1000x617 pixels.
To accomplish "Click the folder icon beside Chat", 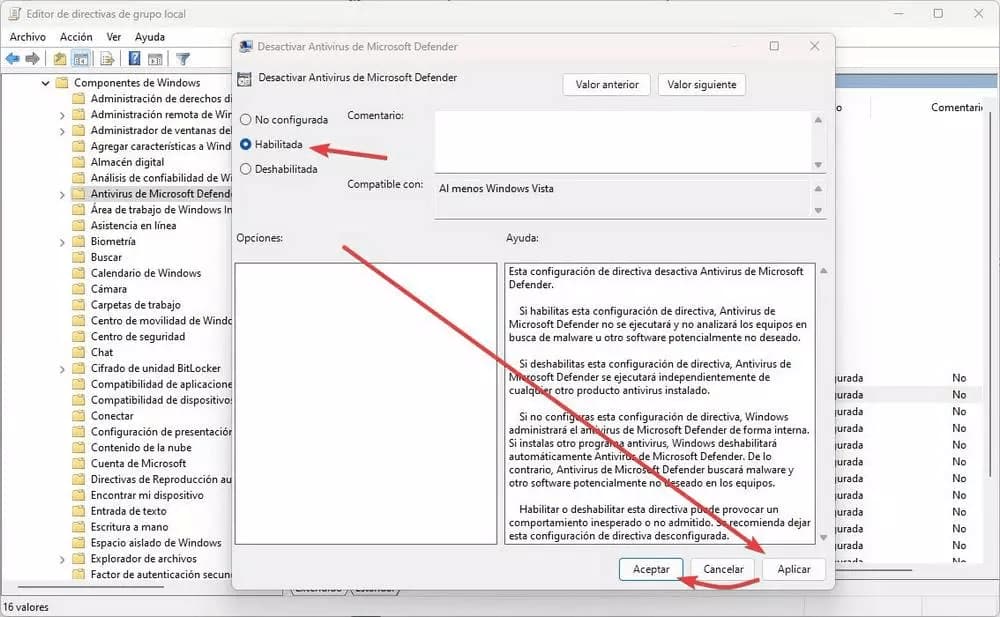I will (78, 352).
